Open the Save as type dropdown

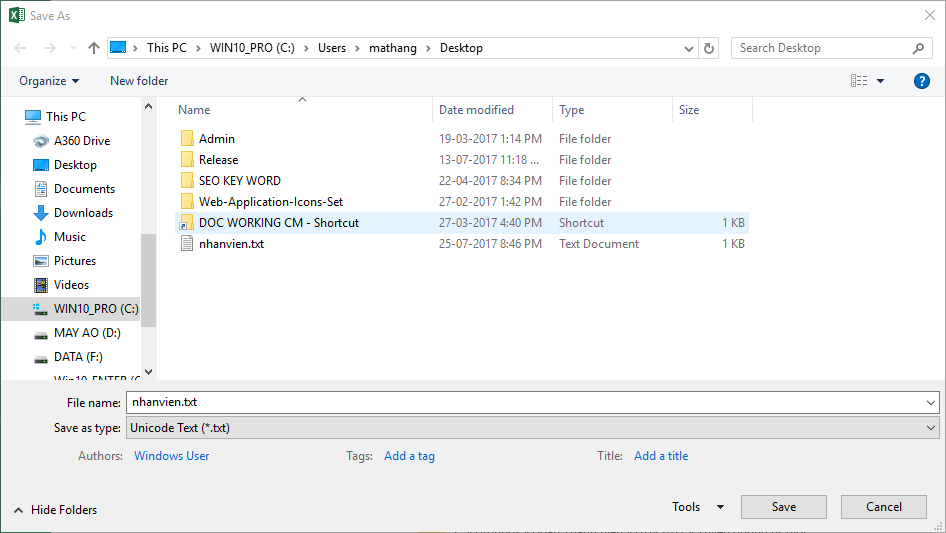533,428
